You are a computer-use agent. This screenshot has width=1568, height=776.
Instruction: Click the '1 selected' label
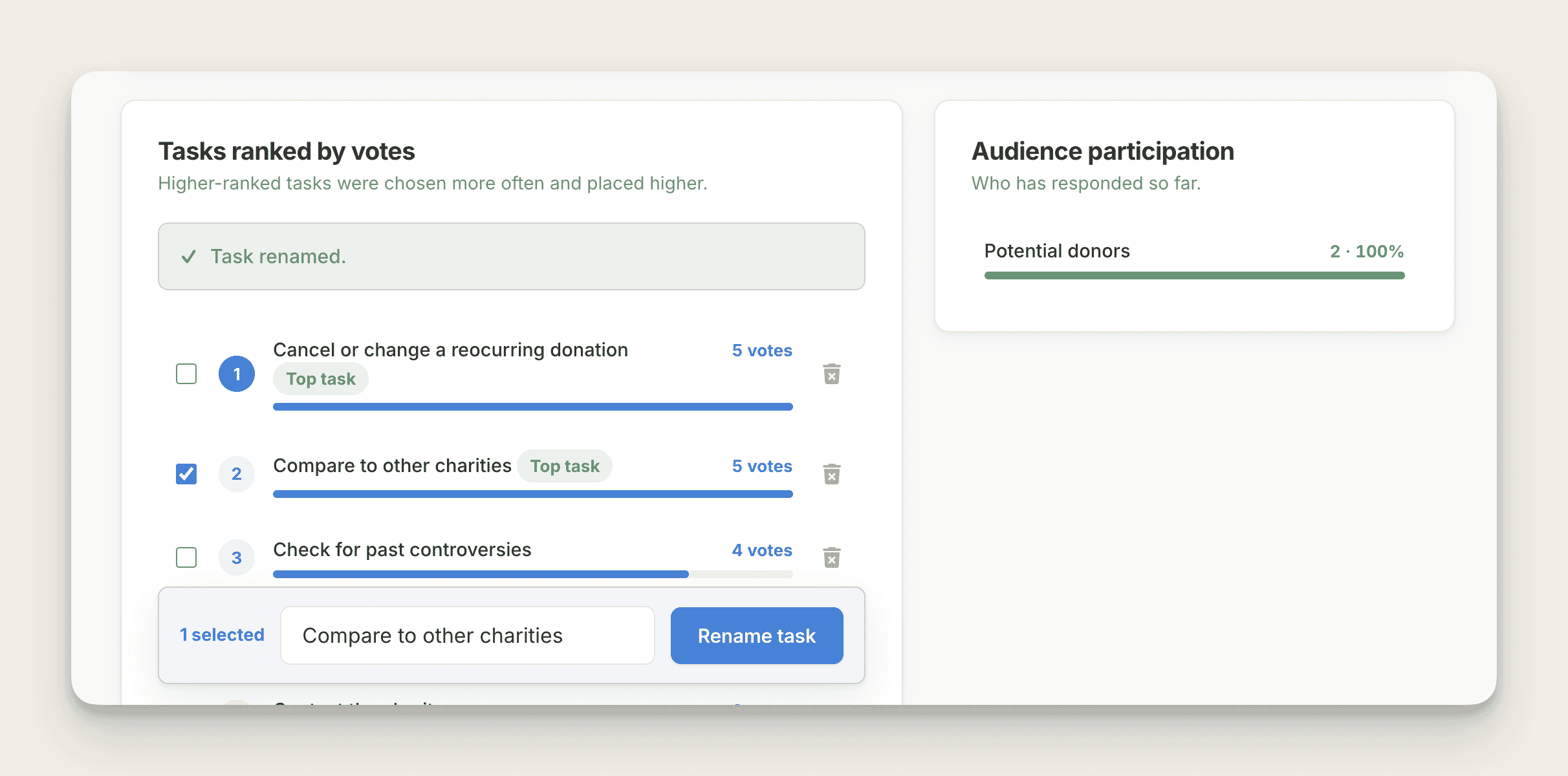pos(222,635)
